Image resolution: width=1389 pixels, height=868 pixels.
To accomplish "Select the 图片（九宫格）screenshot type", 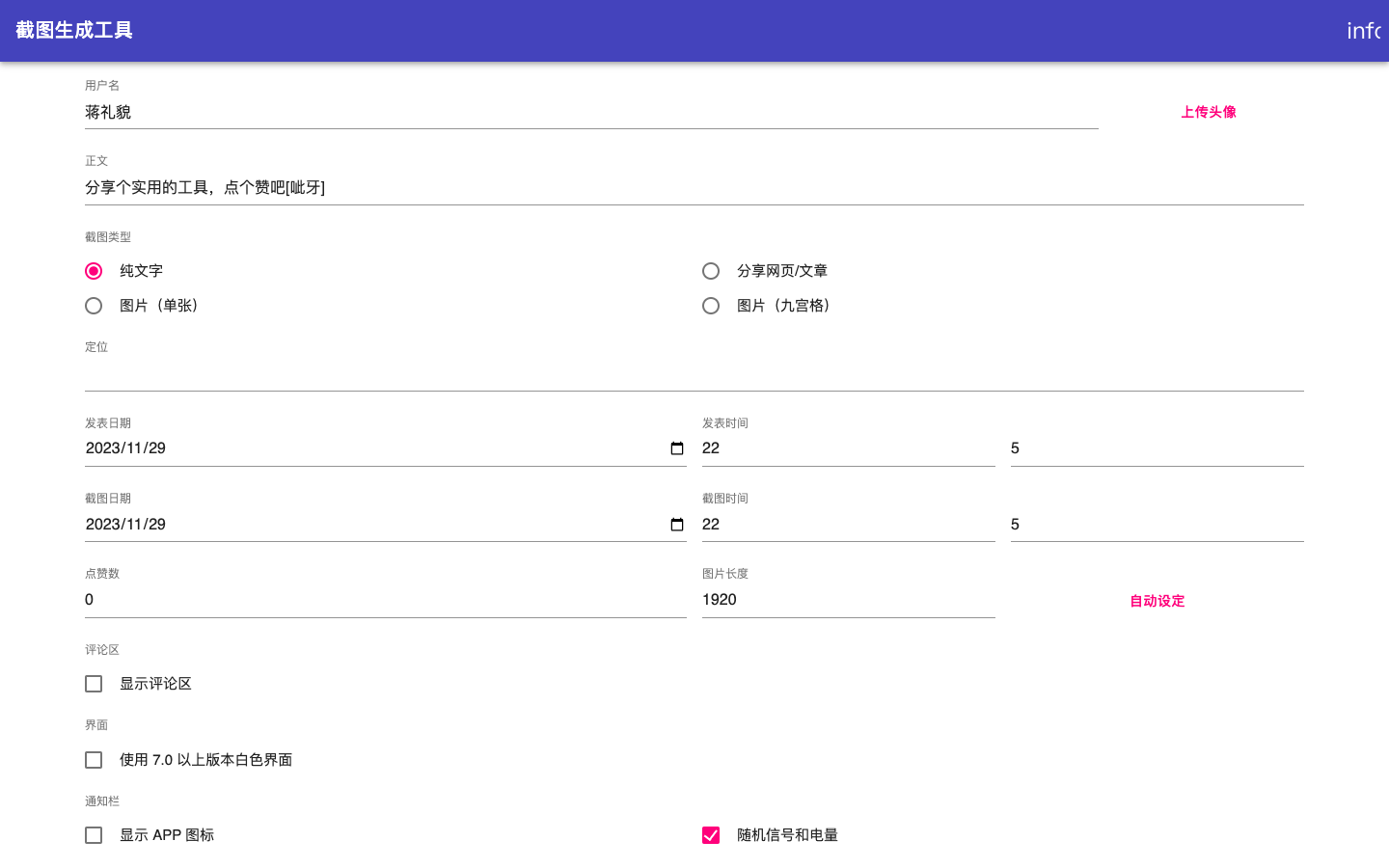I will point(711,306).
